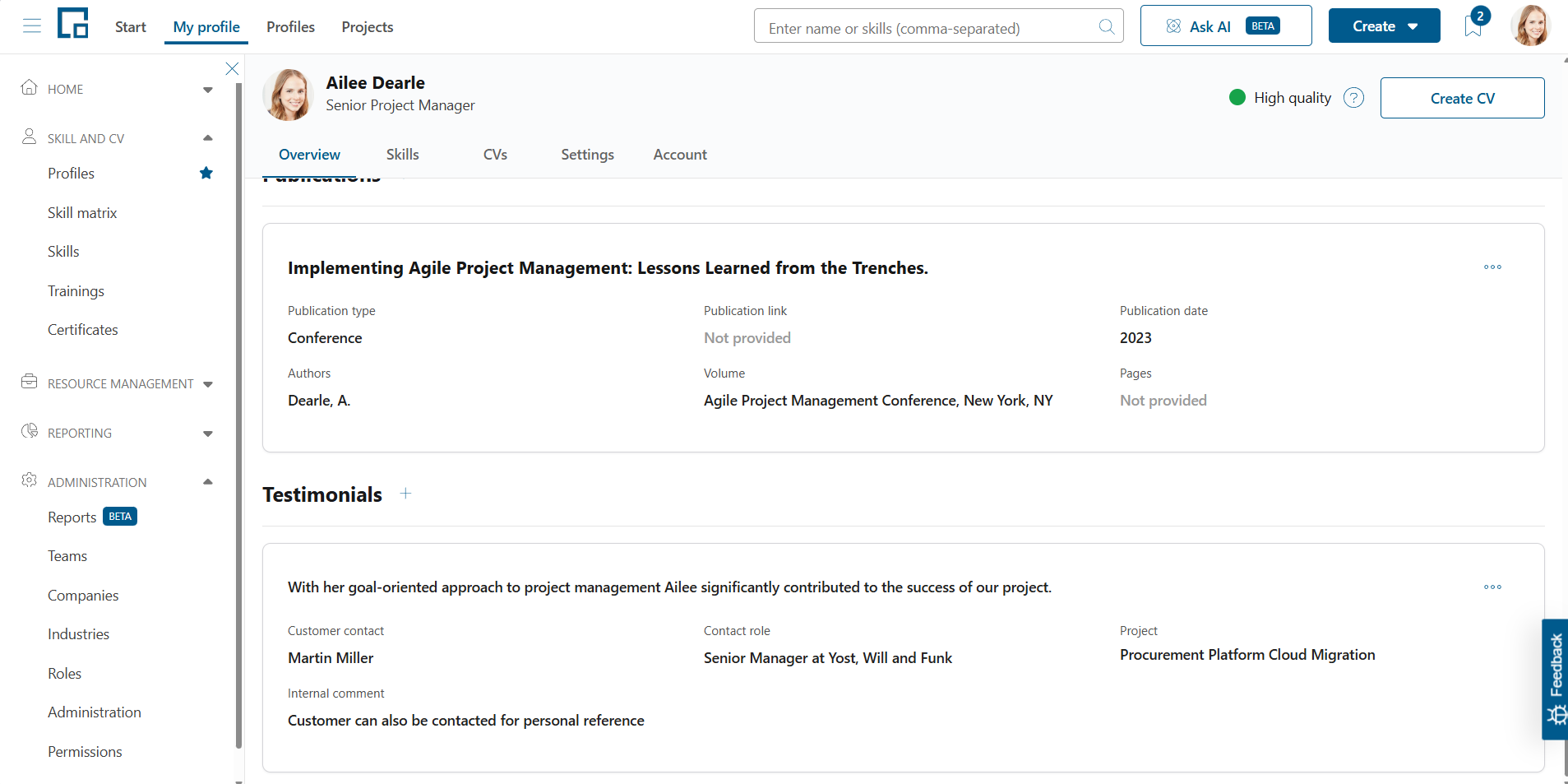Switch to the Account tab
This screenshot has height=784, width=1568.
[x=680, y=155]
